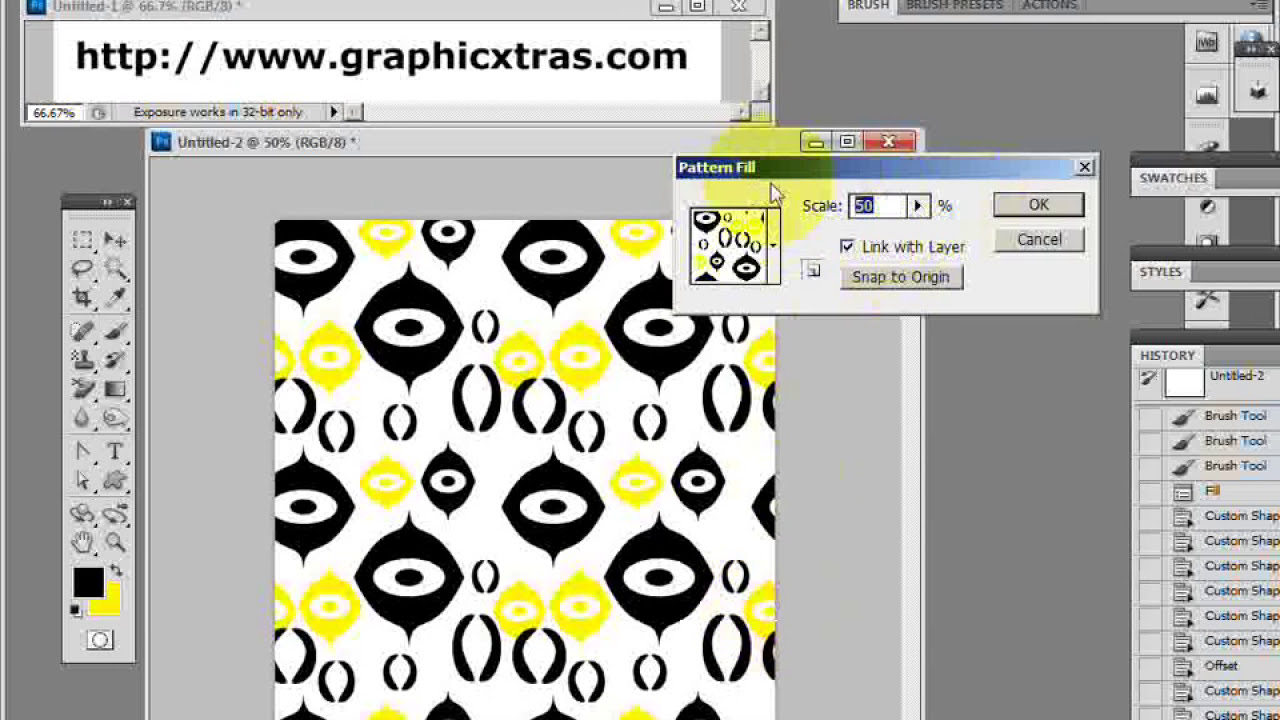1280x720 pixels.
Task: Select the Clone Stamp tool
Action: [83, 360]
